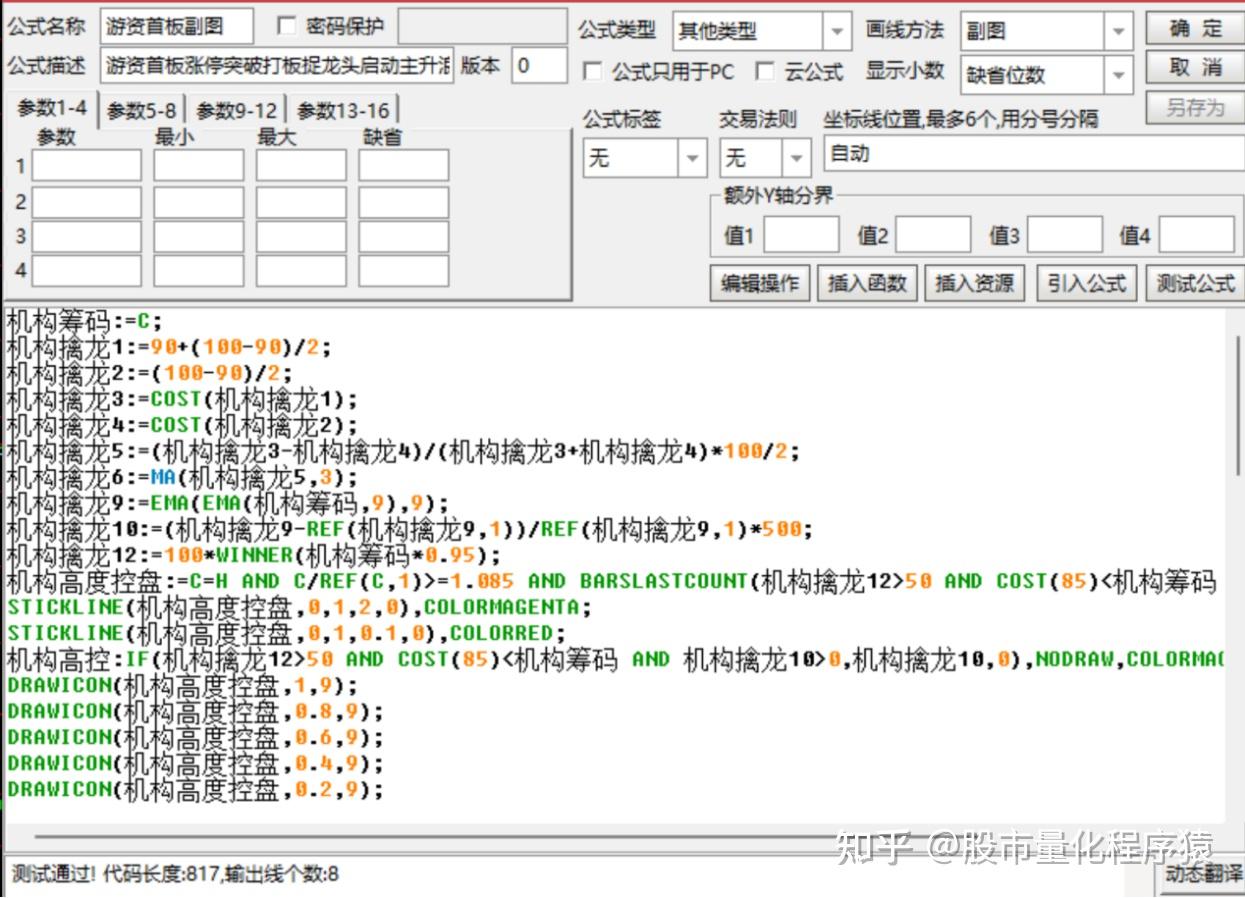1245x898 pixels.
Task: Switch to the 参数9-12 tab
Action: [x=236, y=111]
